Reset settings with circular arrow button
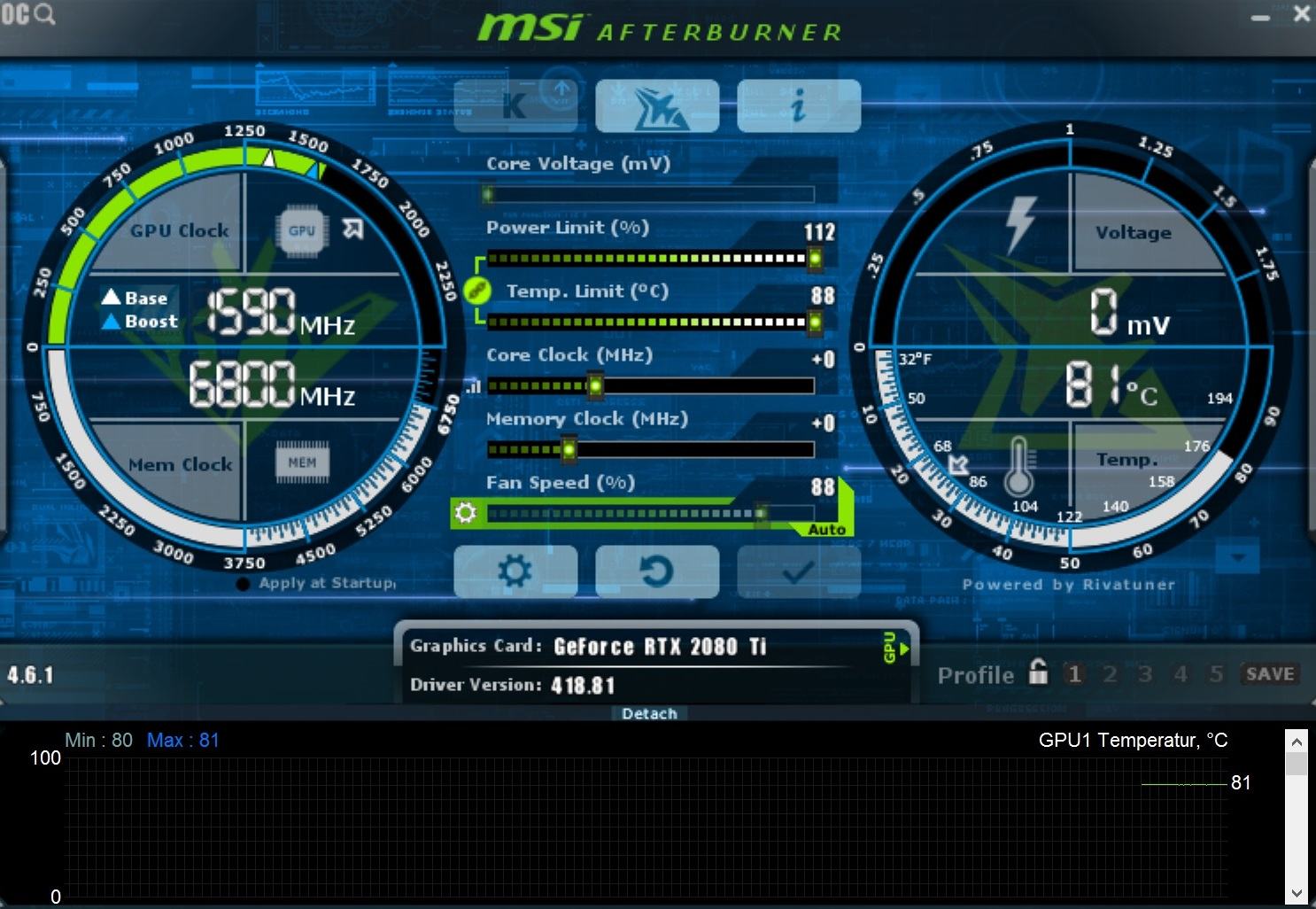1316x909 pixels. coord(657,571)
